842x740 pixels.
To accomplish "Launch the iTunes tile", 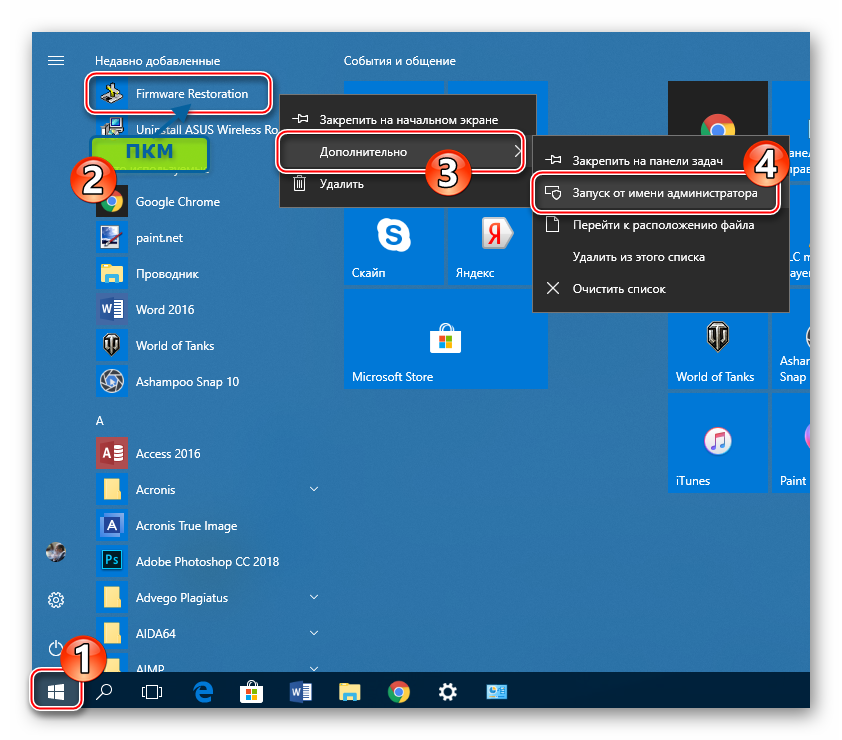I will tap(718, 443).
